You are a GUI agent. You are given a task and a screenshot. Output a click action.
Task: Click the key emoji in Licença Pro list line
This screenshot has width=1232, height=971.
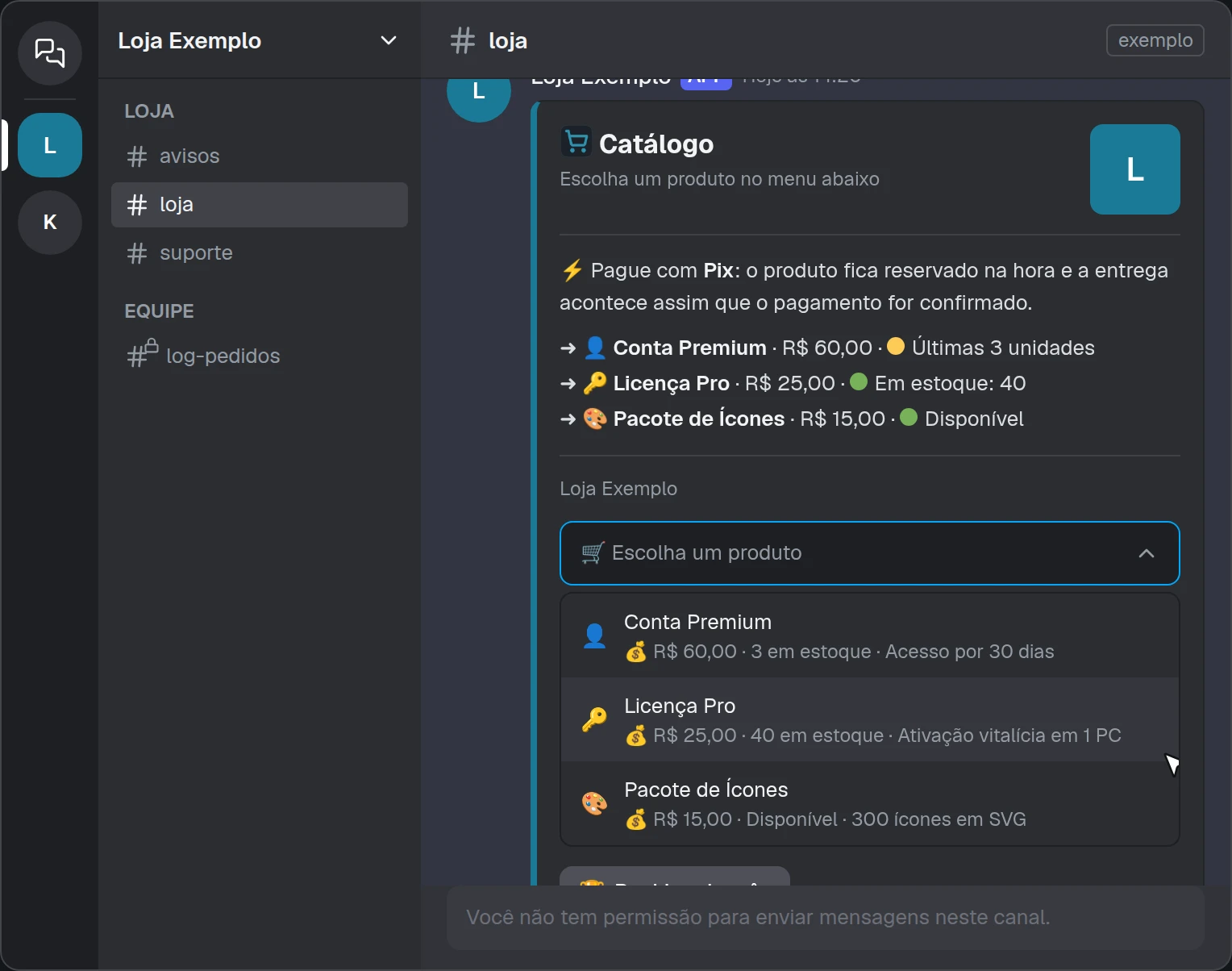pyautogui.click(x=595, y=383)
